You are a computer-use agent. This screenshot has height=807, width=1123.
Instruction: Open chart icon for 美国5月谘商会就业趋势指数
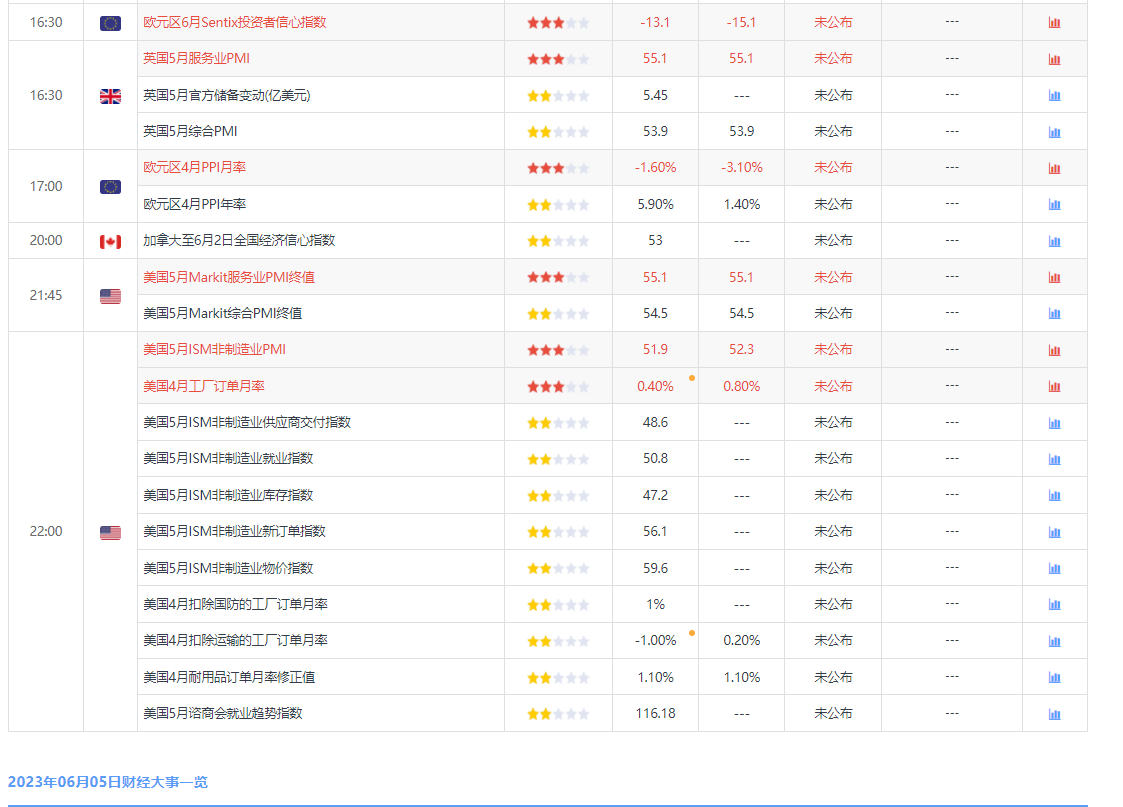pos(1054,713)
